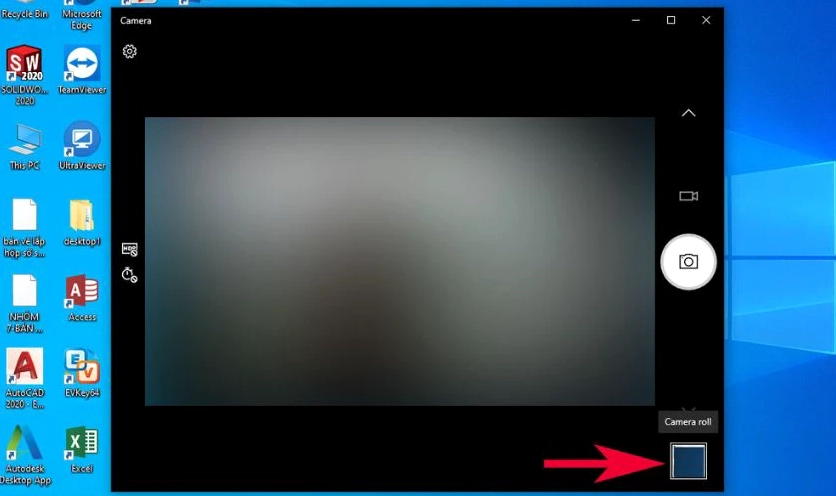This screenshot has width=836, height=496.
Task: Close the Camera window
Action: [706, 20]
